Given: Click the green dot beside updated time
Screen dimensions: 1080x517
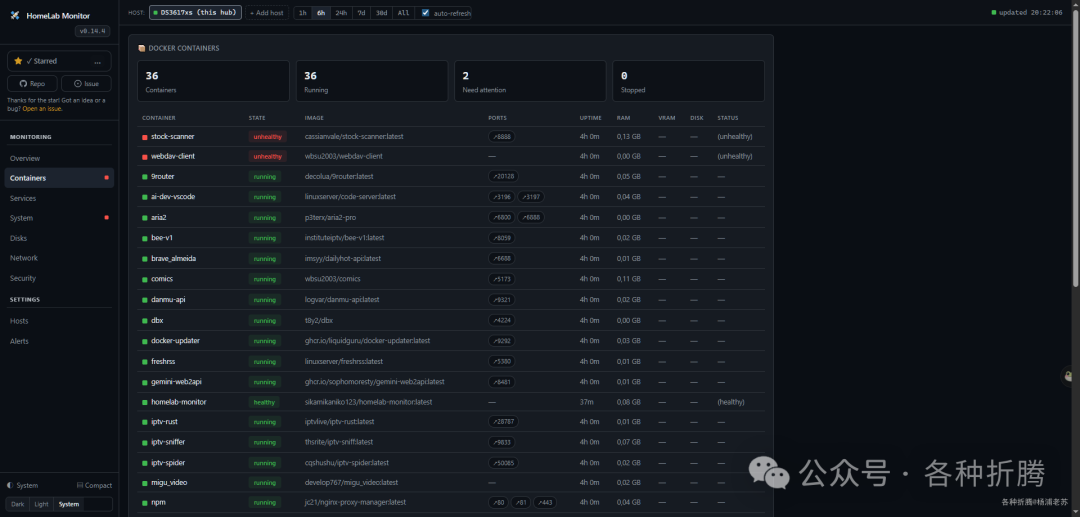Looking at the screenshot, I should pyautogui.click(x=994, y=12).
